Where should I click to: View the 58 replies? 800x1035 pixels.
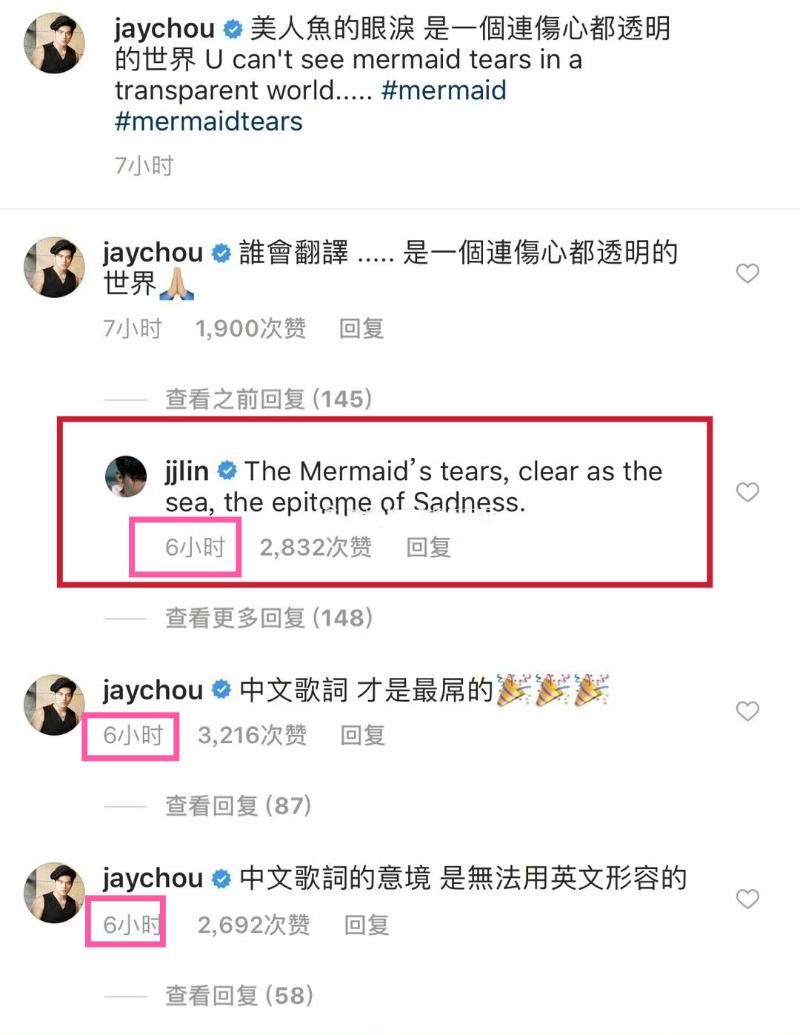coord(238,995)
